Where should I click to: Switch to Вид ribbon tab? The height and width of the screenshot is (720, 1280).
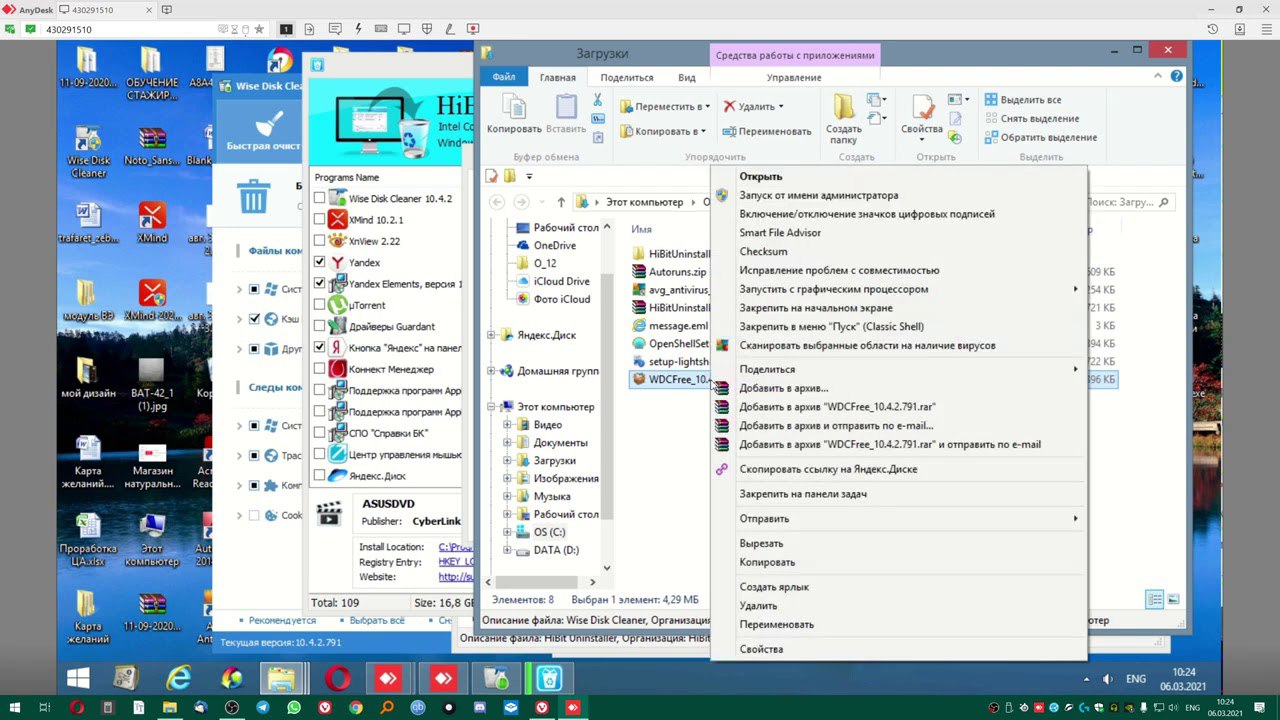pos(687,77)
